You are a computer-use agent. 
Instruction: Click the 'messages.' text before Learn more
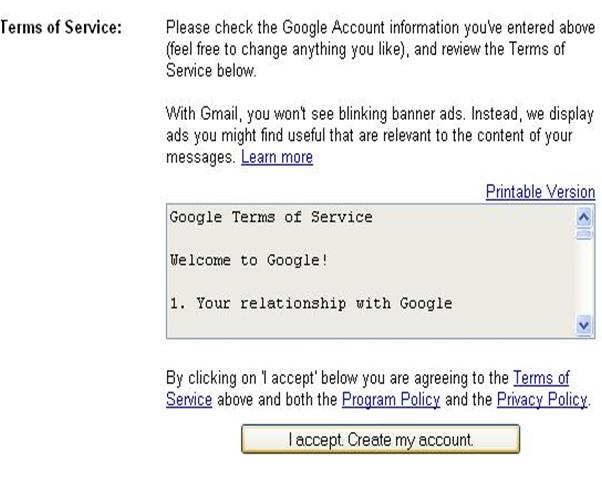(201, 158)
